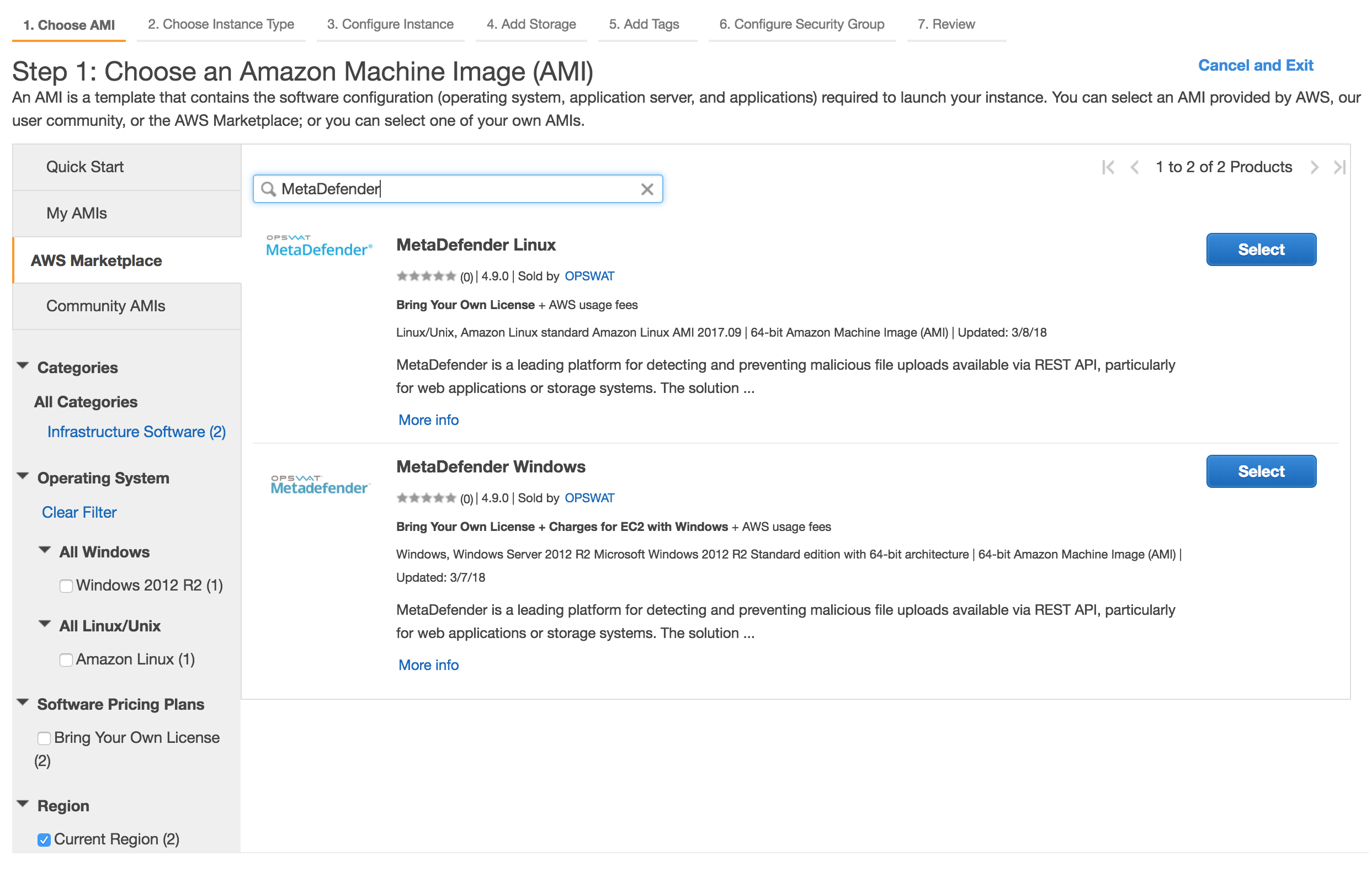1372x893 pixels.
Task: Open OPSWAT seller link for MetaDefender Linux
Action: [591, 276]
